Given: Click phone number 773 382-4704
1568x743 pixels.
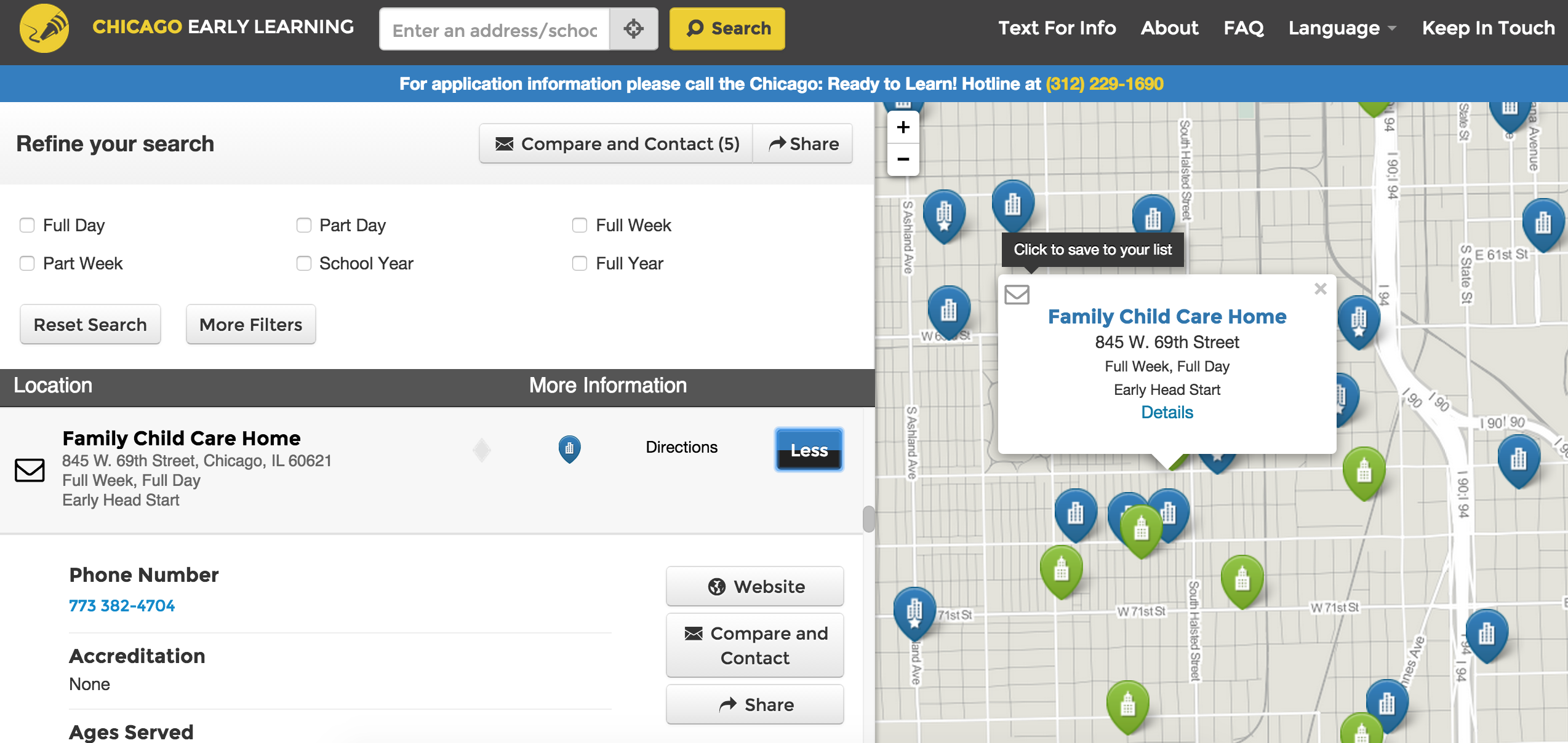Looking at the screenshot, I should 122,606.
